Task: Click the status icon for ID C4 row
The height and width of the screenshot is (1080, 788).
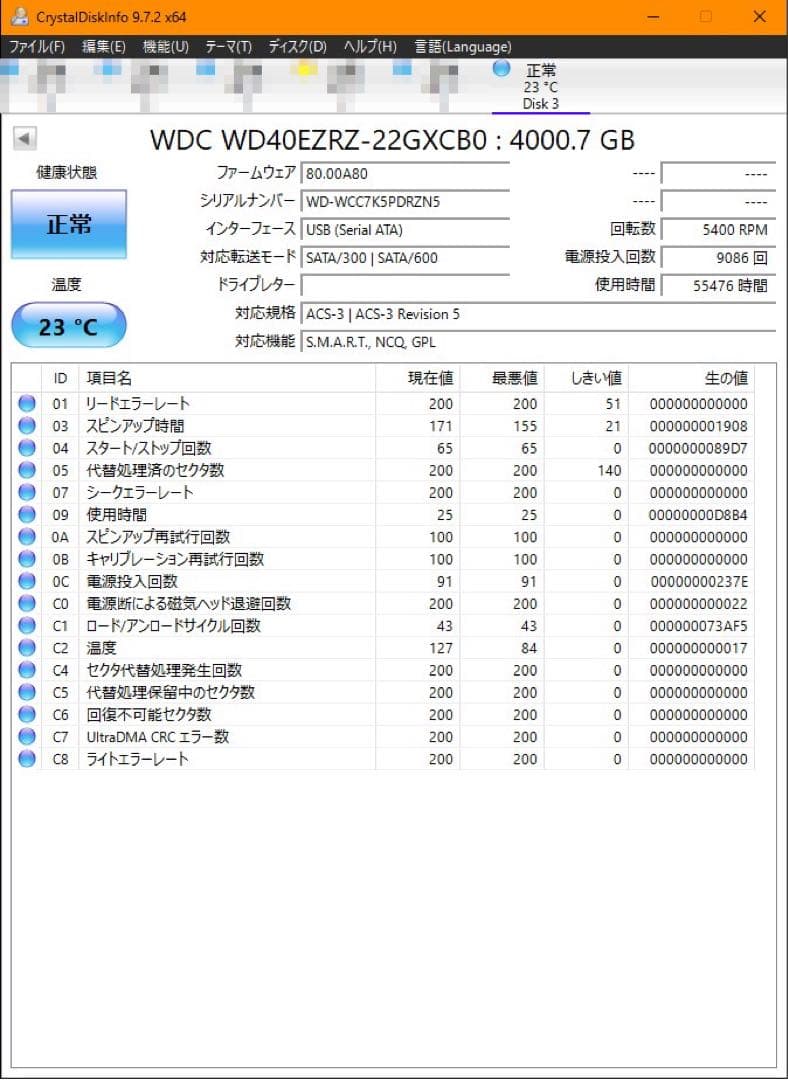Action: pos(27,670)
